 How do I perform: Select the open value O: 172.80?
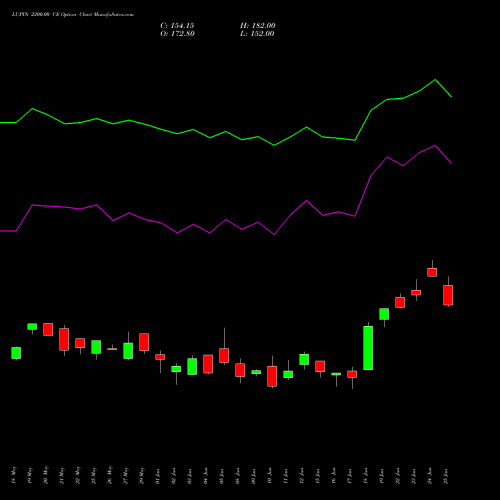coord(177,34)
